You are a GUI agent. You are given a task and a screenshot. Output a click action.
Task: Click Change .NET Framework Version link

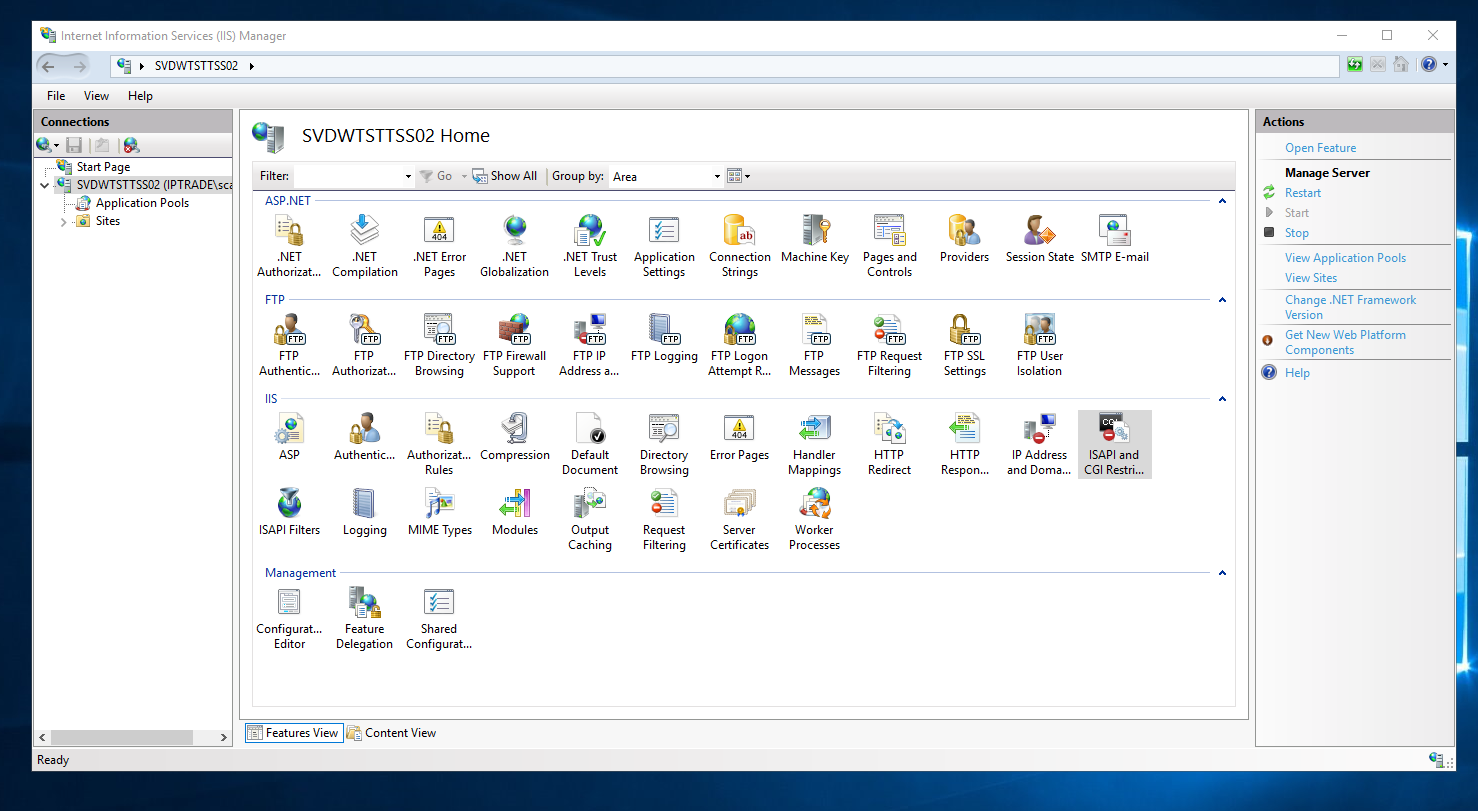click(x=1350, y=307)
